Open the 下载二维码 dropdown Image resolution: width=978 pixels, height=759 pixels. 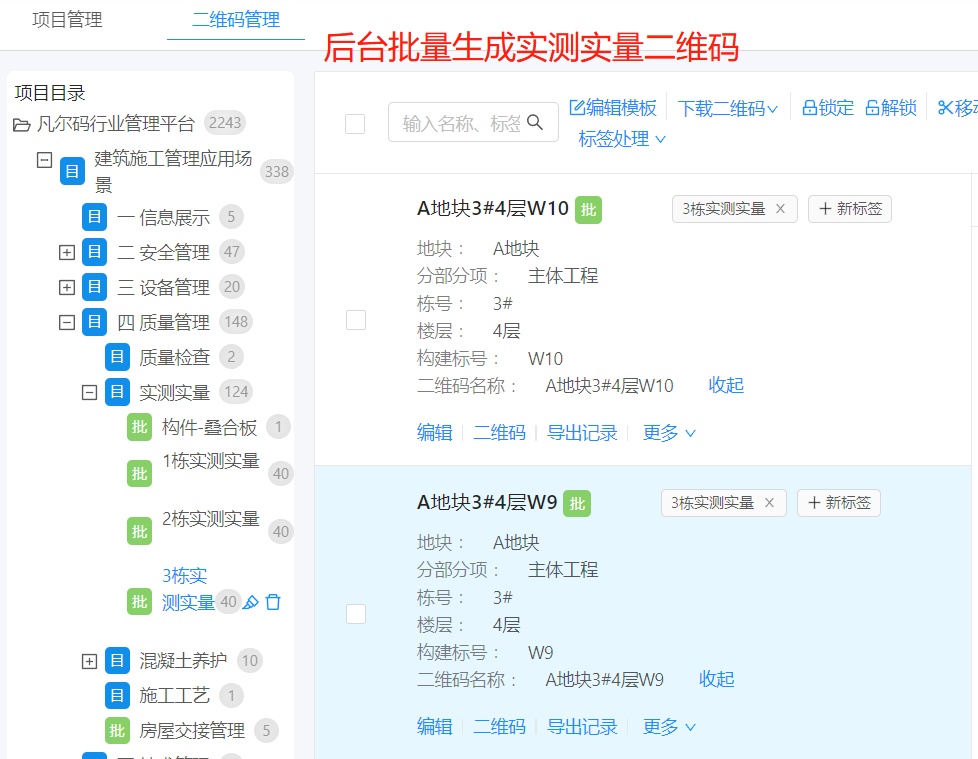pos(728,107)
